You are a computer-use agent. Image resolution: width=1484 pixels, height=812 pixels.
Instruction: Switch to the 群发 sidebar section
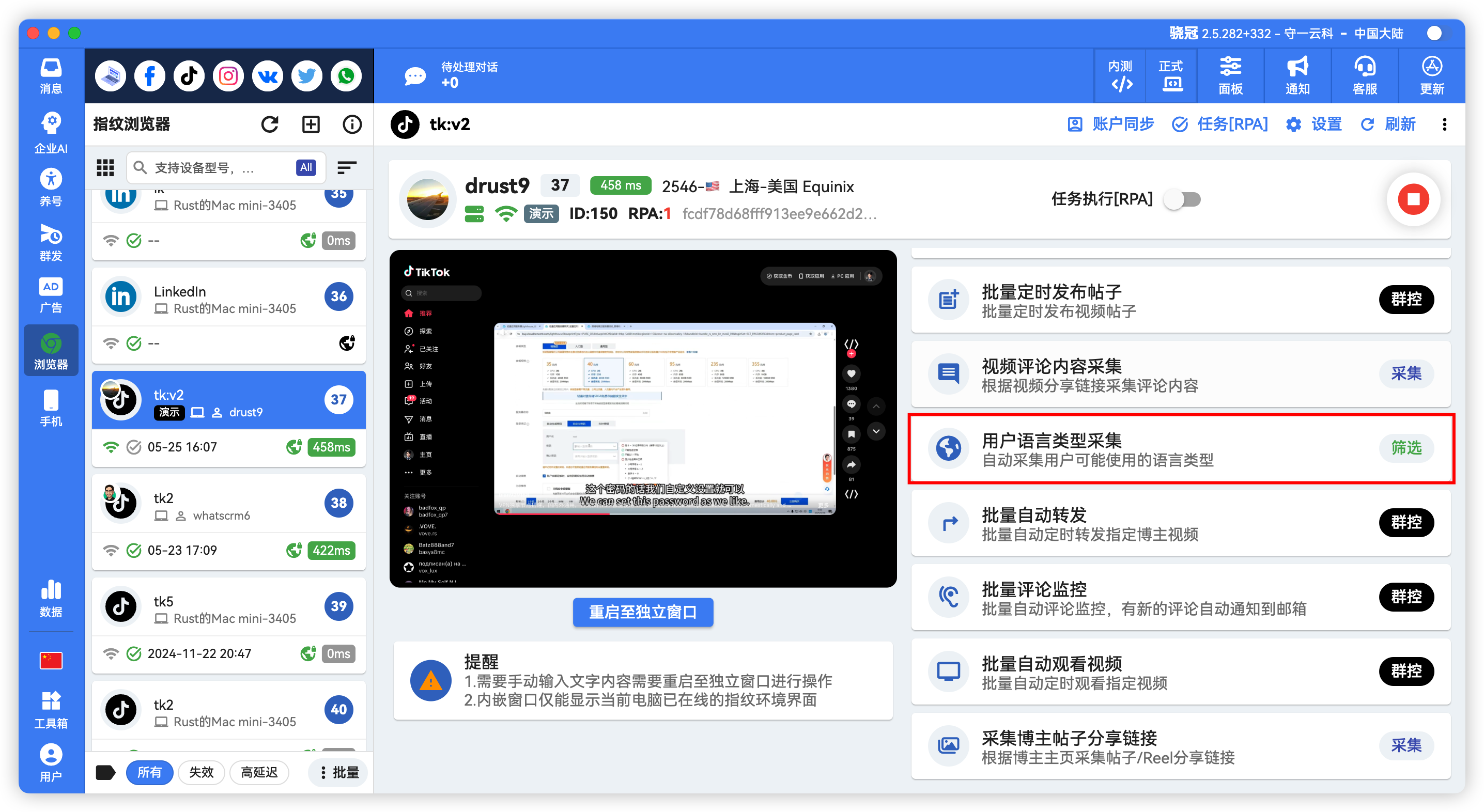tap(51, 242)
